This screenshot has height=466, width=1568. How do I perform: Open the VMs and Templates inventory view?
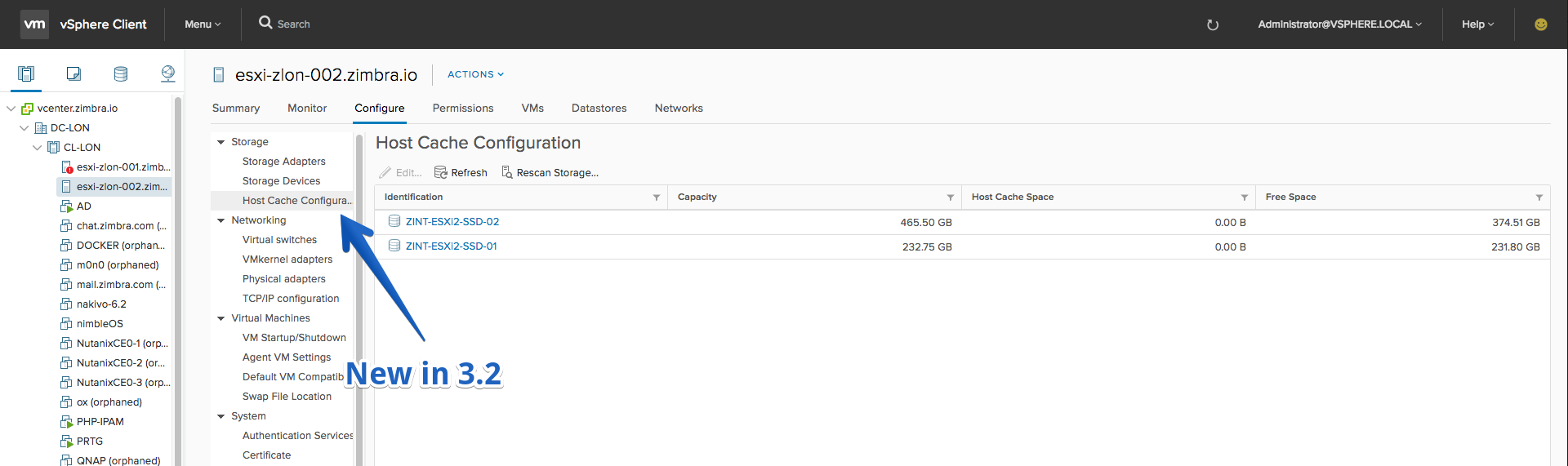73,74
